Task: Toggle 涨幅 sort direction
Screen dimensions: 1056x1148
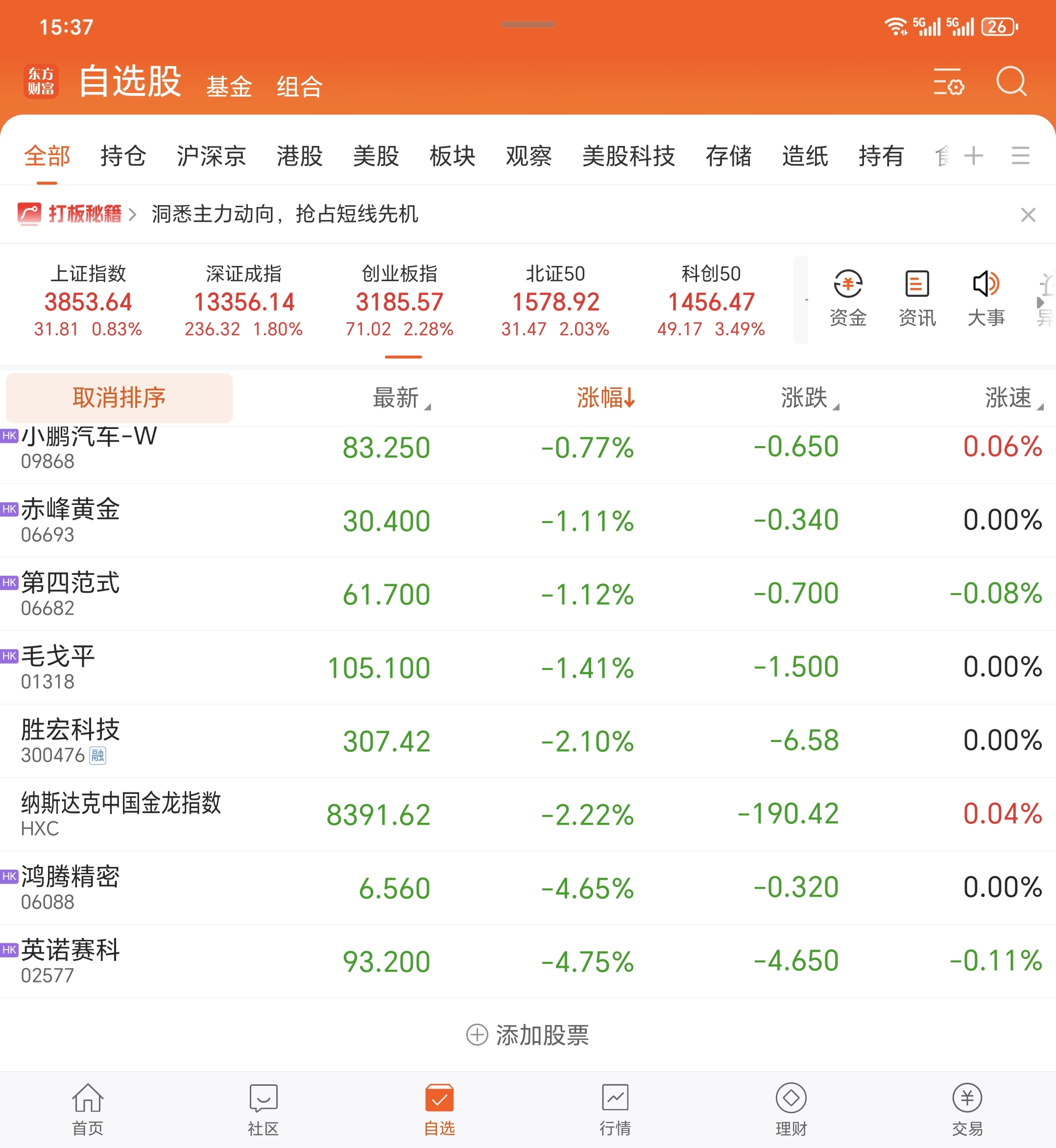Action: pos(606,398)
